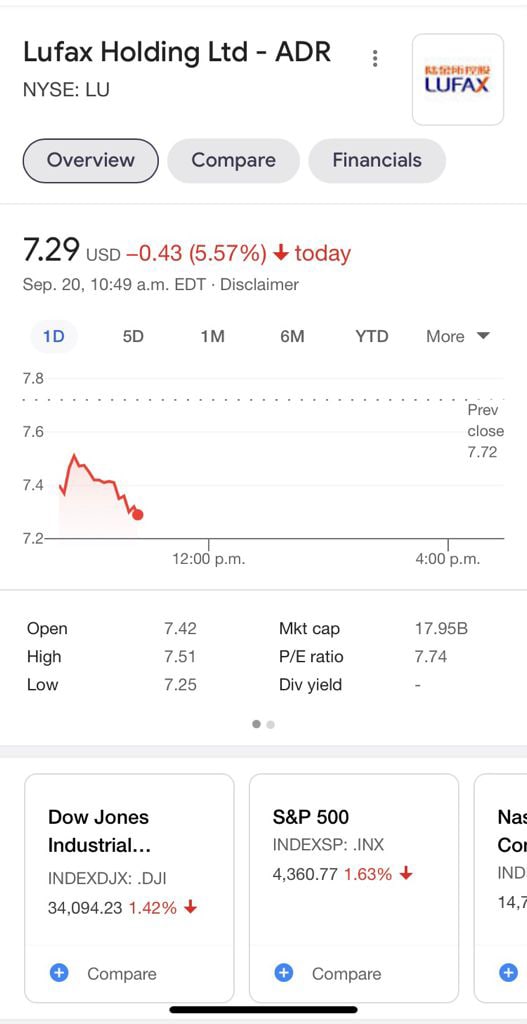
Task: Click the blue plus icon under Dow Jones
Action: click(x=59, y=973)
